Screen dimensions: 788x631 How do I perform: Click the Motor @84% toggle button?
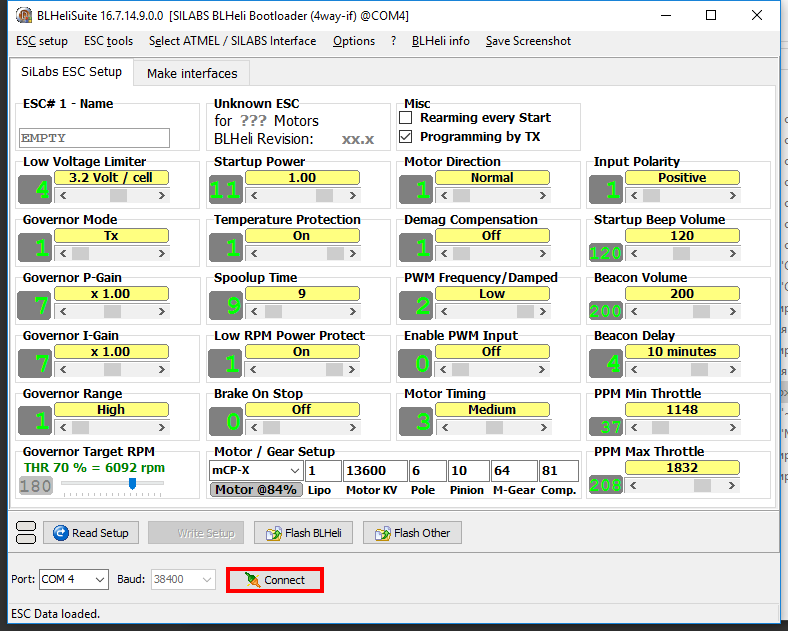click(x=255, y=490)
